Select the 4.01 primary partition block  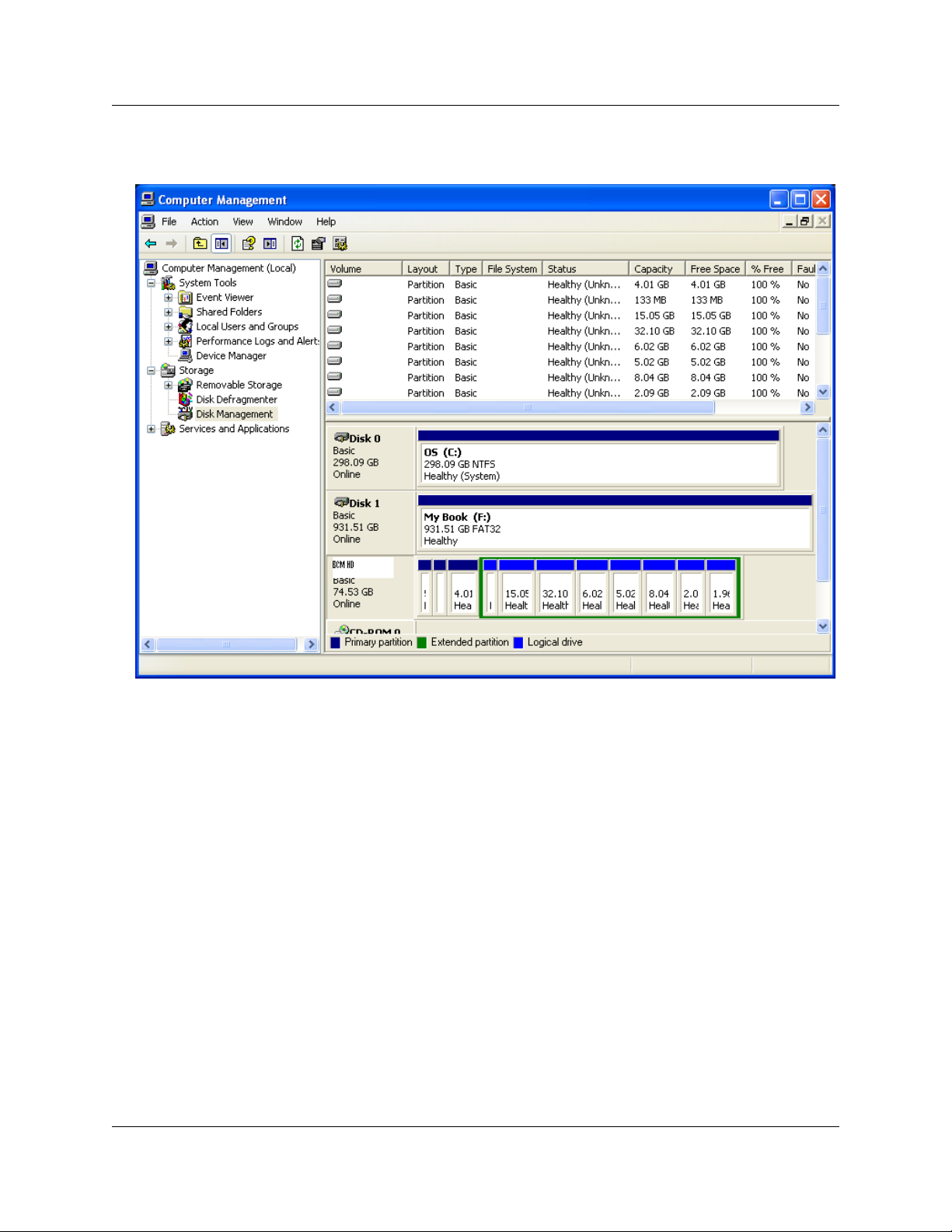pos(463,588)
